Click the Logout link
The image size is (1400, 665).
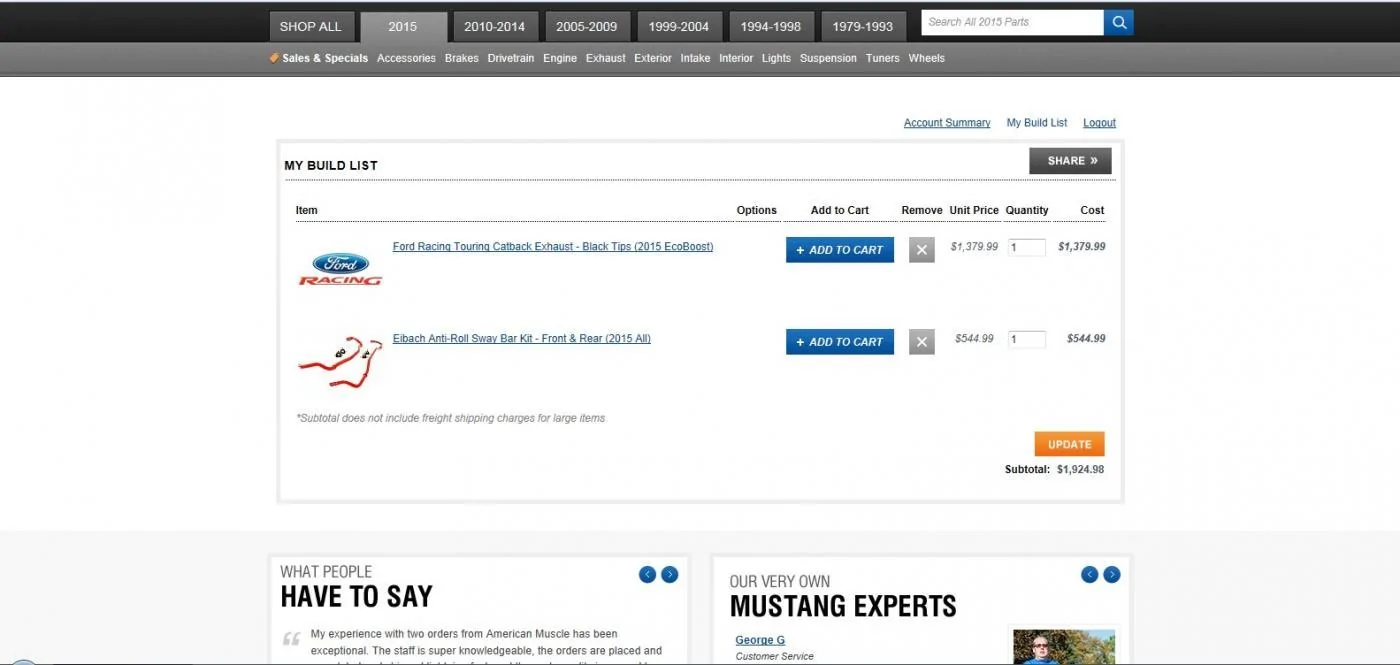coord(1099,123)
